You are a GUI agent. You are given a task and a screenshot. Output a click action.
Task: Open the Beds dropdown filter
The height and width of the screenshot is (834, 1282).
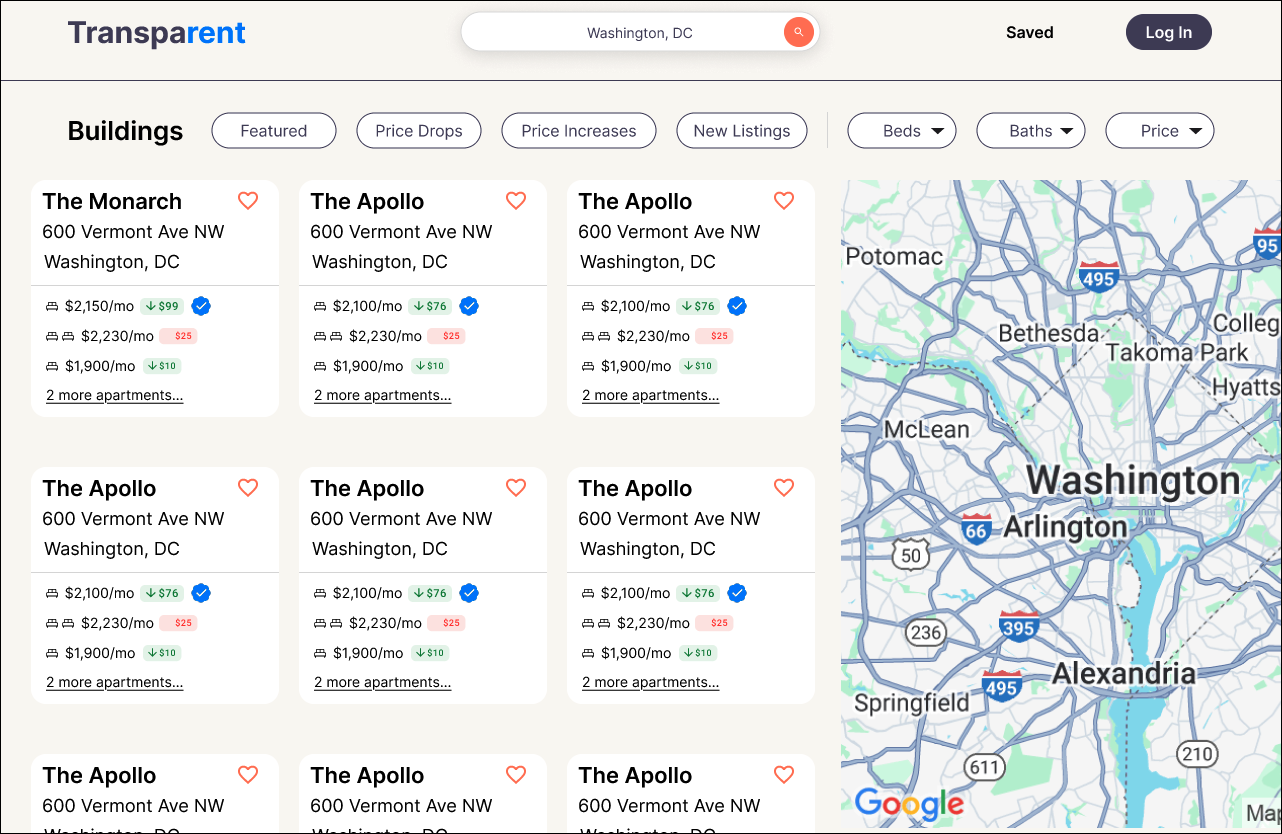[902, 131]
